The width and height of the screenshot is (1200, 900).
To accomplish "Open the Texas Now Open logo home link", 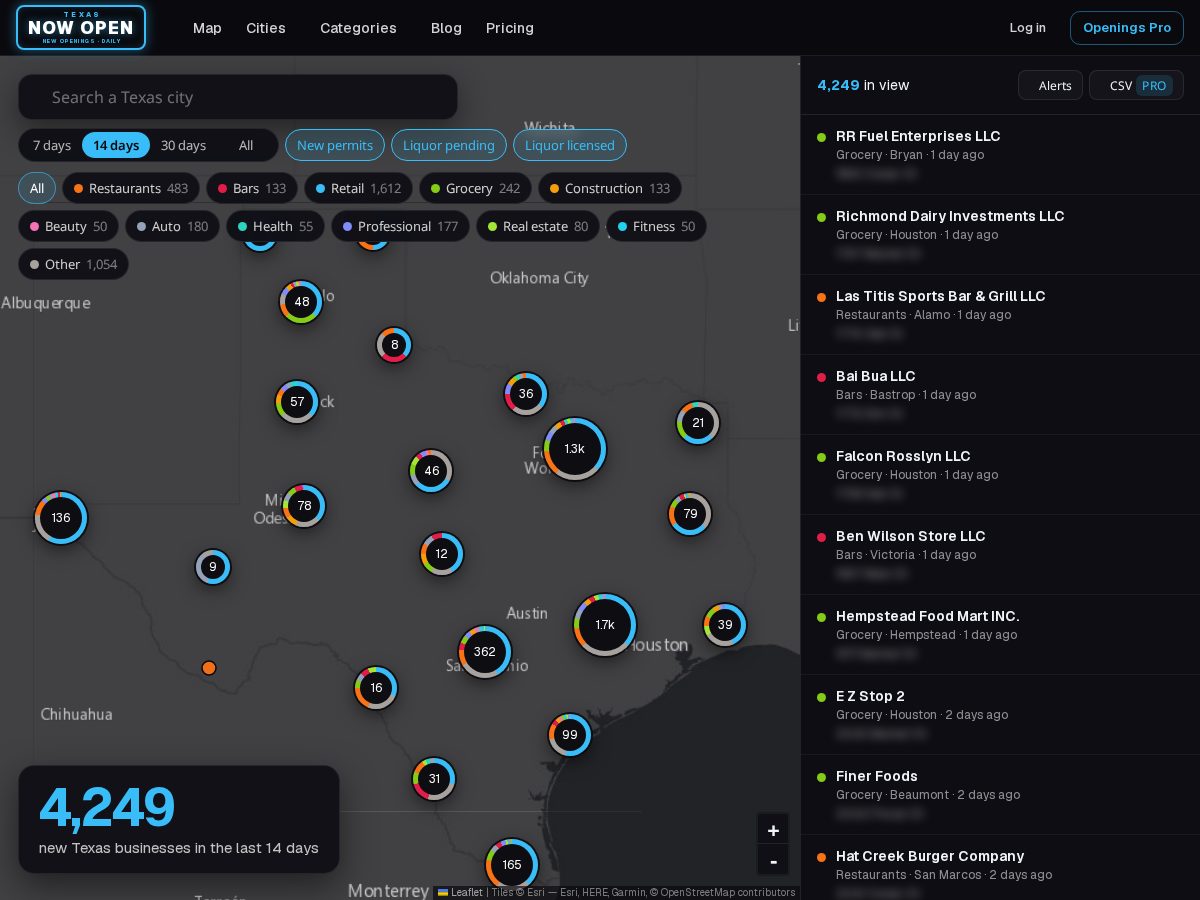I will pyautogui.click(x=81, y=28).
